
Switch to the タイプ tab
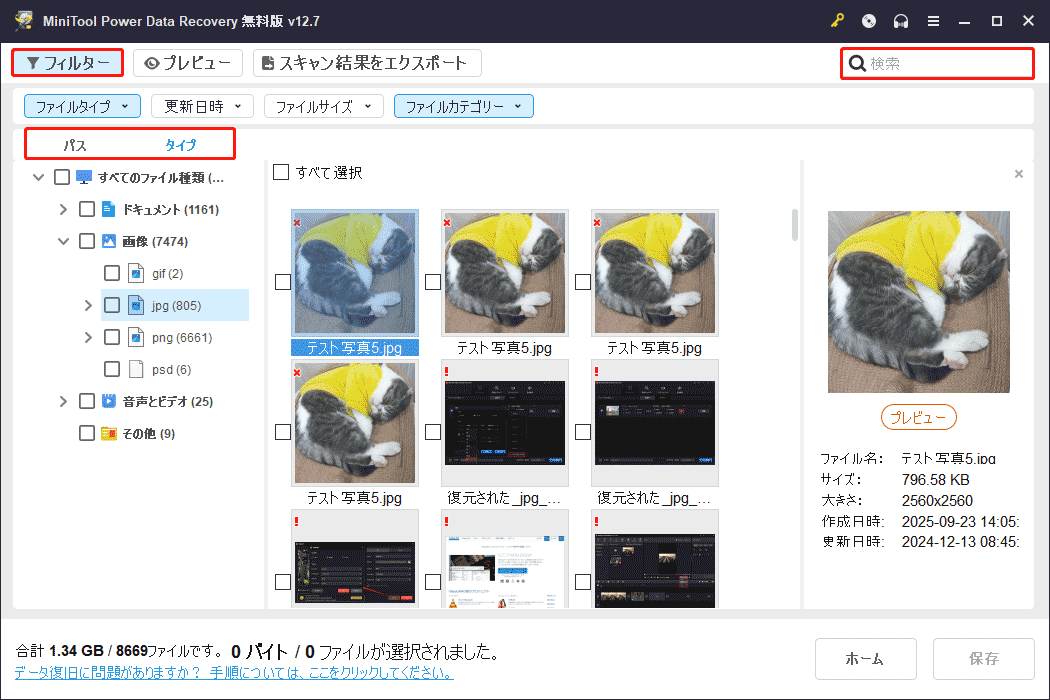(x=180, y=144)
